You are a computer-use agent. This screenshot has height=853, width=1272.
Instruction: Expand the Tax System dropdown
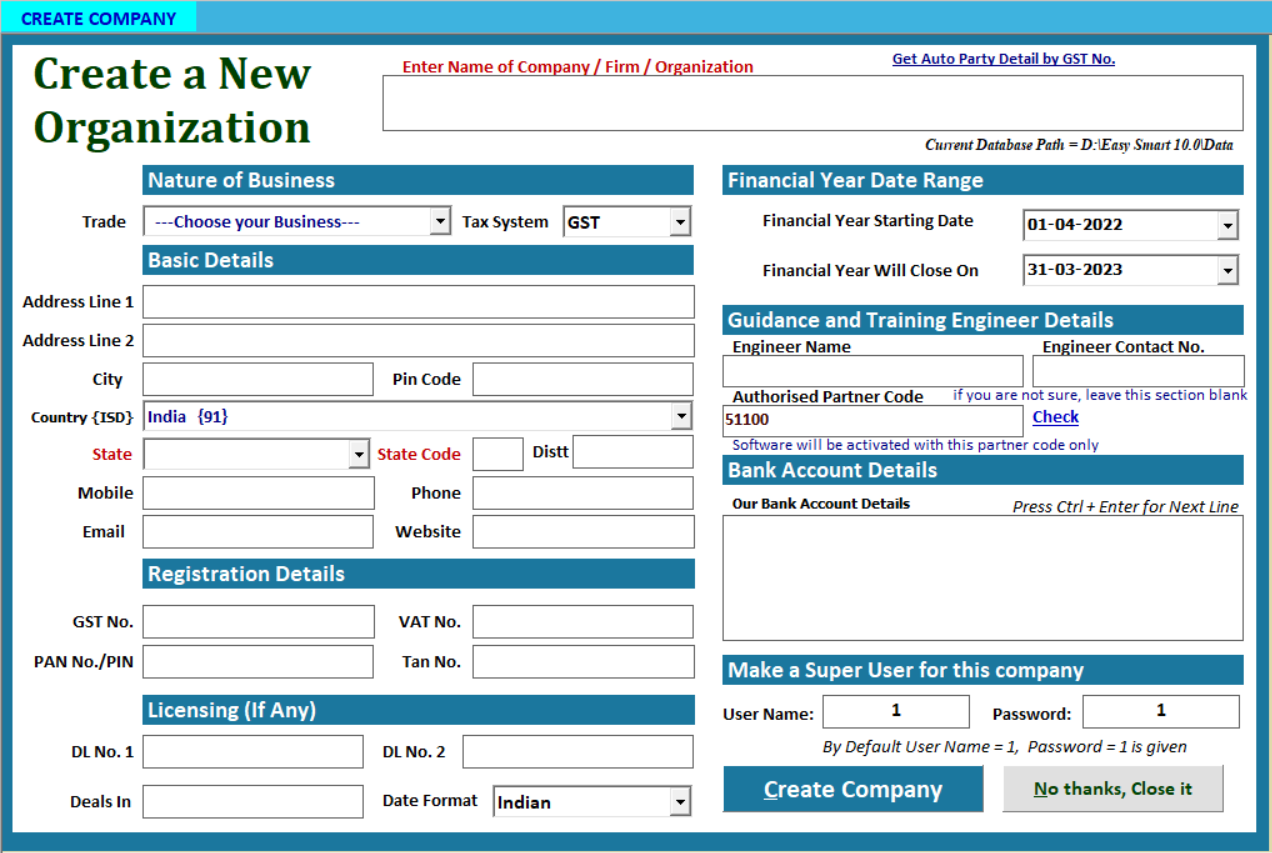coord(680,222)
